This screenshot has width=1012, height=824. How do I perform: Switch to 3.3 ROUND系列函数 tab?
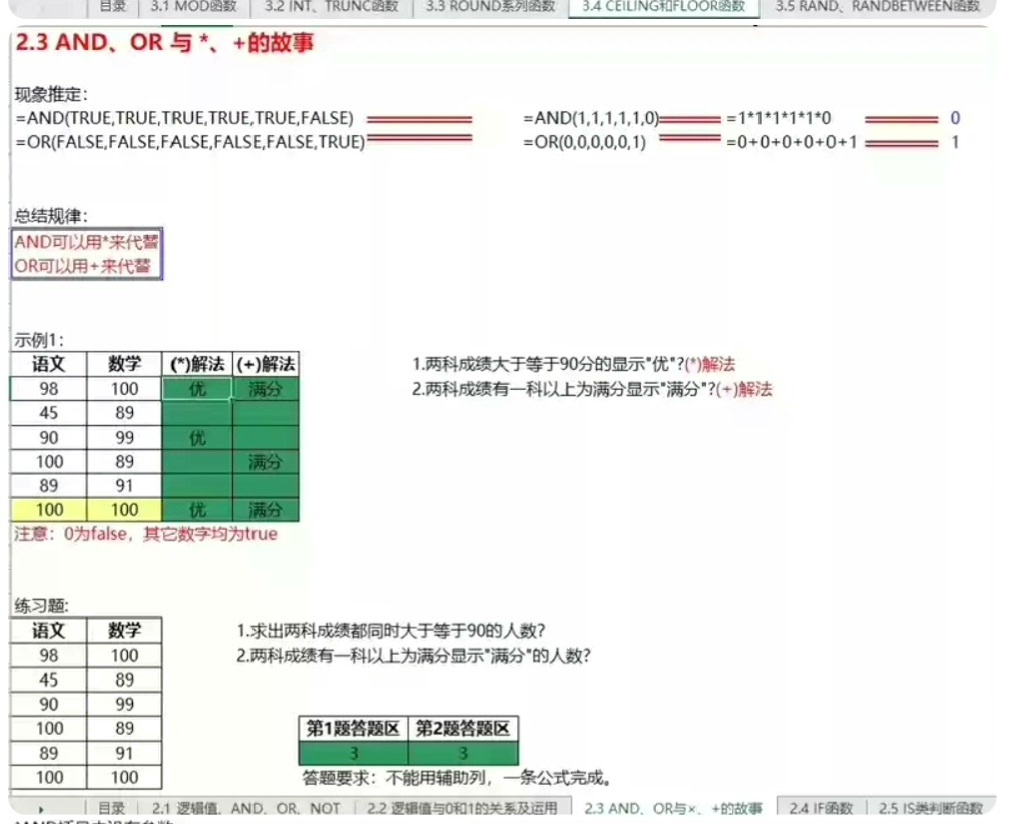coord(491,7)
